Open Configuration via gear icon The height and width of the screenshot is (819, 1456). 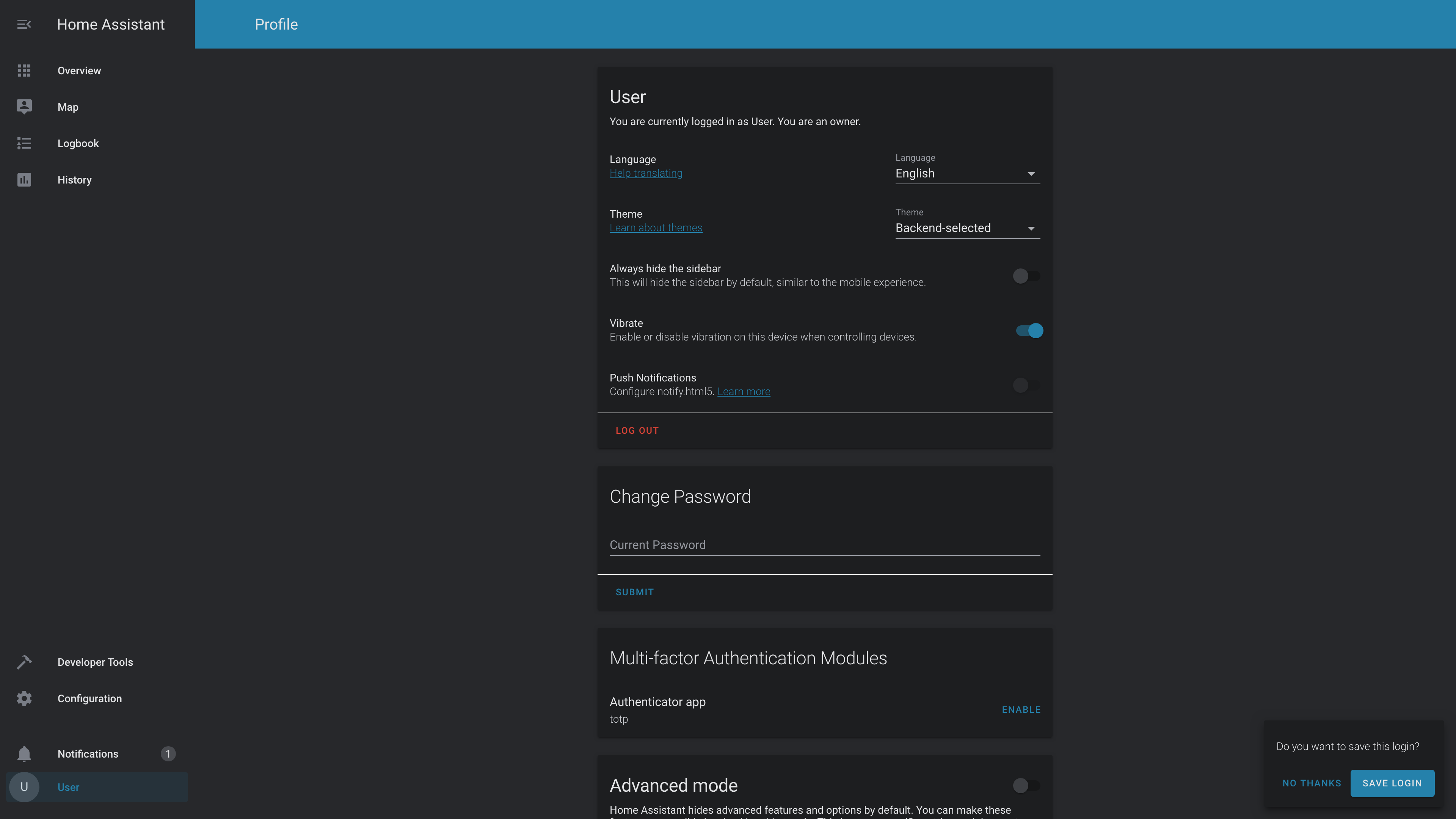pos(24,698)
